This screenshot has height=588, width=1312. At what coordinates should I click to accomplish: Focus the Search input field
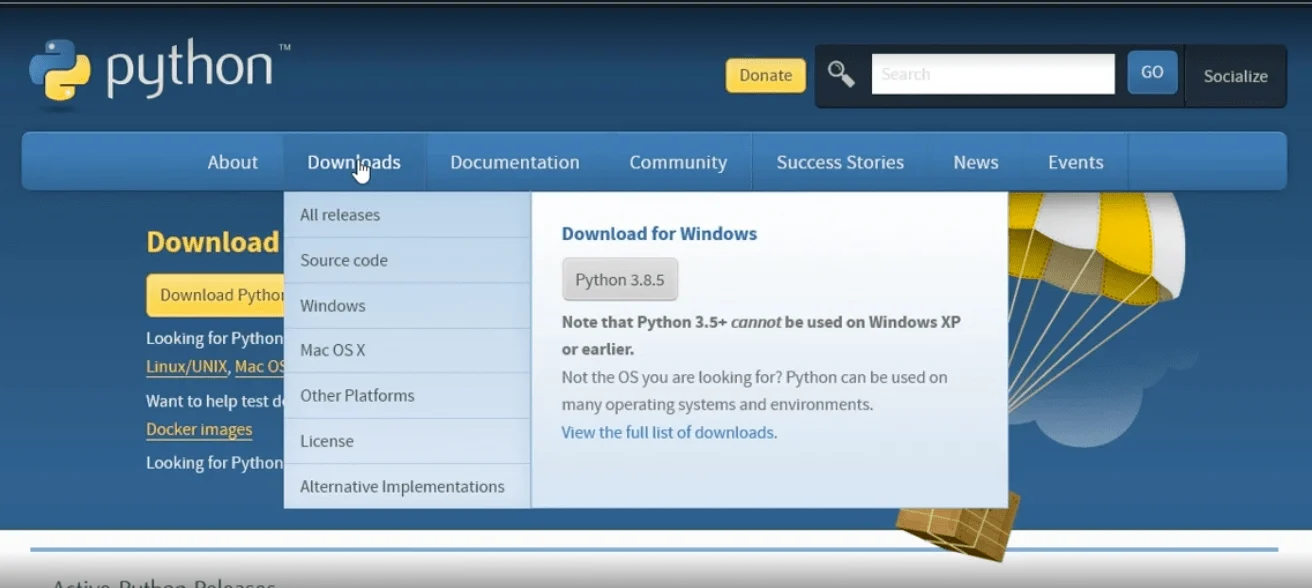click(993, 74)
